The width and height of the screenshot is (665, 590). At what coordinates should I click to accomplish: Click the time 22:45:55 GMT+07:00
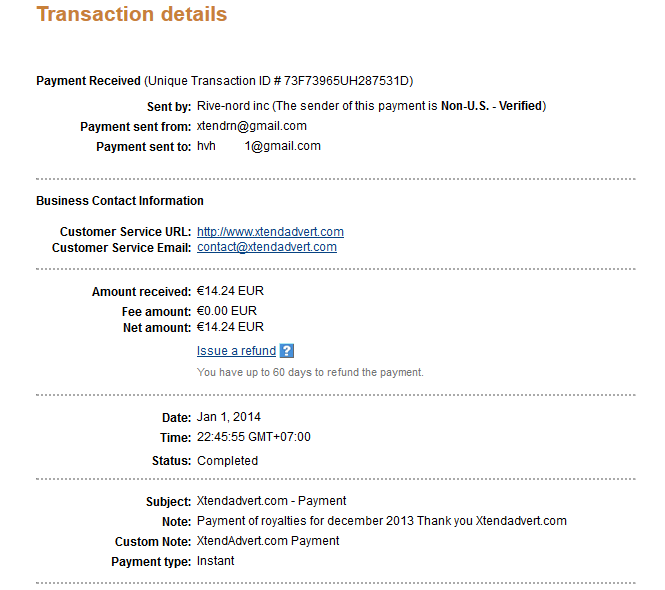pyautogui.click(x=254, y=437)
